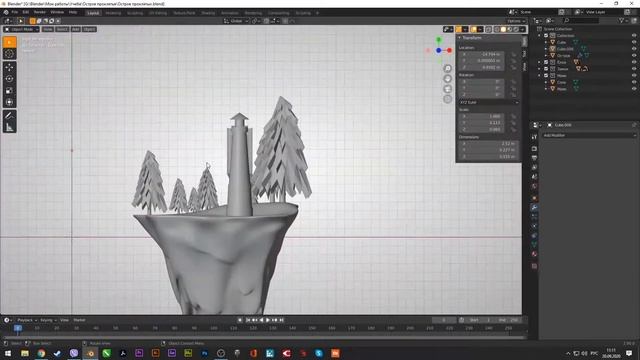This screenshot has height=360, width=640.
Task: Click the Add button in viewport header
Action: 76,29
